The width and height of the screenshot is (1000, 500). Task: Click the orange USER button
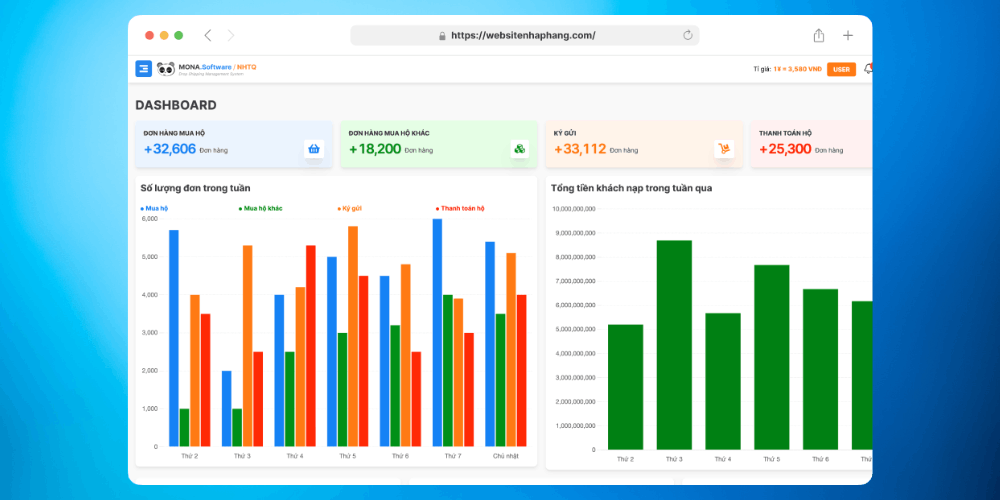(841, 69)
